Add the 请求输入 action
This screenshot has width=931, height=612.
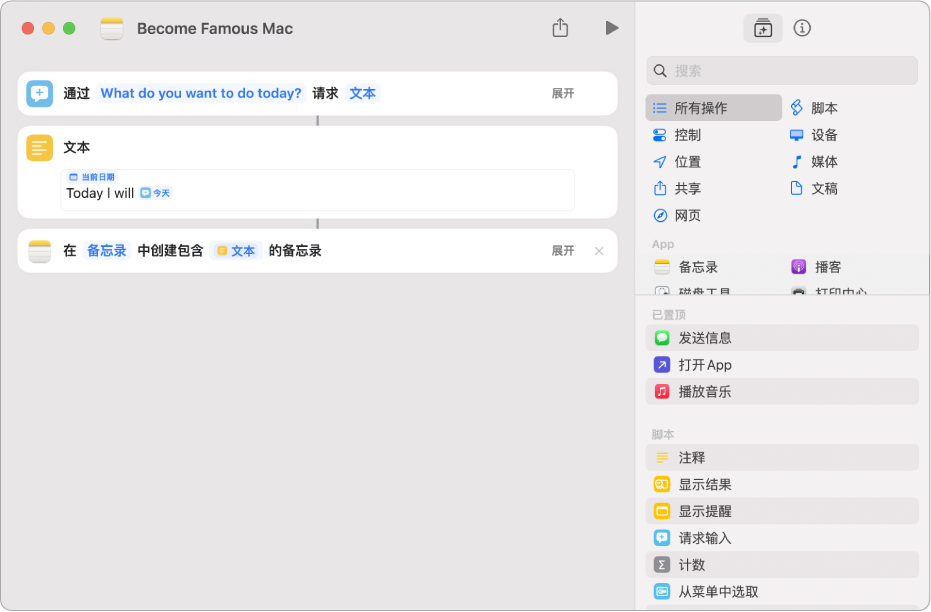pyautogui.click(x=782, y=538)
